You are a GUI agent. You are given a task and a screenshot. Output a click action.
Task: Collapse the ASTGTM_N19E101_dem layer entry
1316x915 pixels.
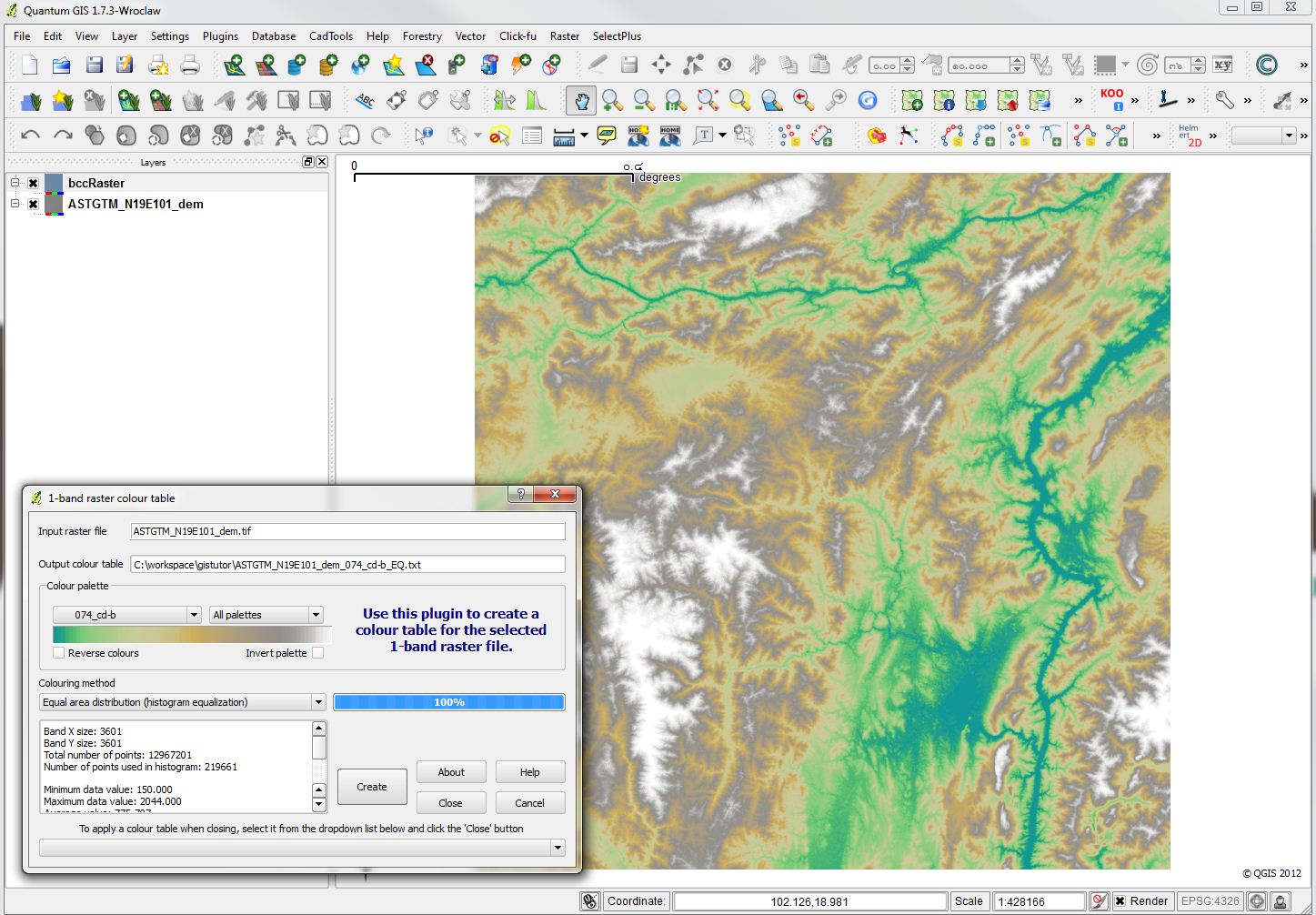click(15, 204)
